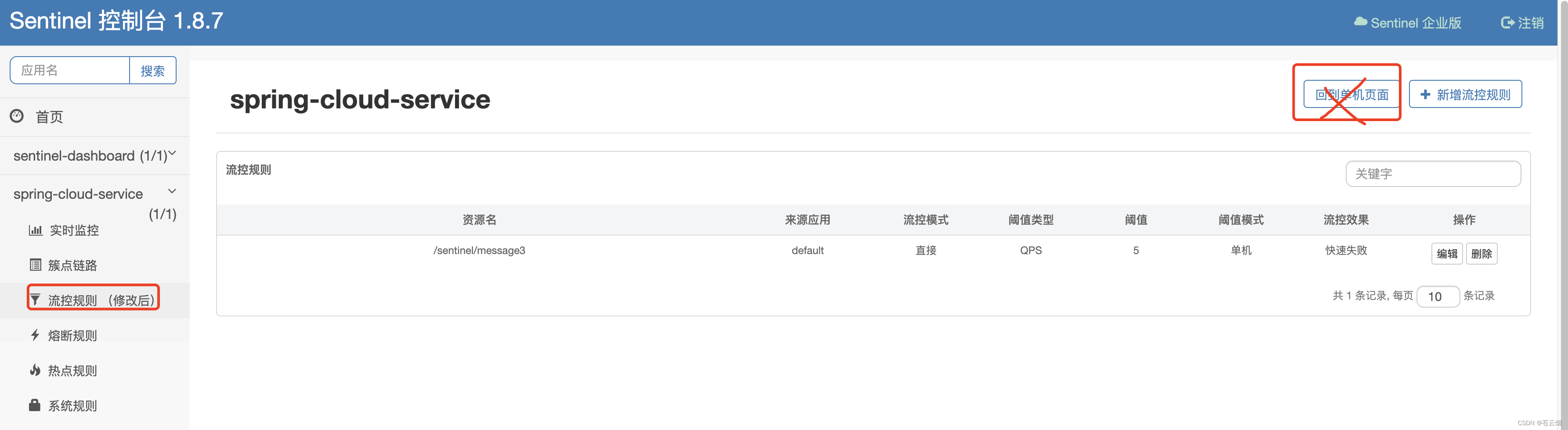Click the list icon for 簇点链路
Screen dimensions: 1568x430
35,265
